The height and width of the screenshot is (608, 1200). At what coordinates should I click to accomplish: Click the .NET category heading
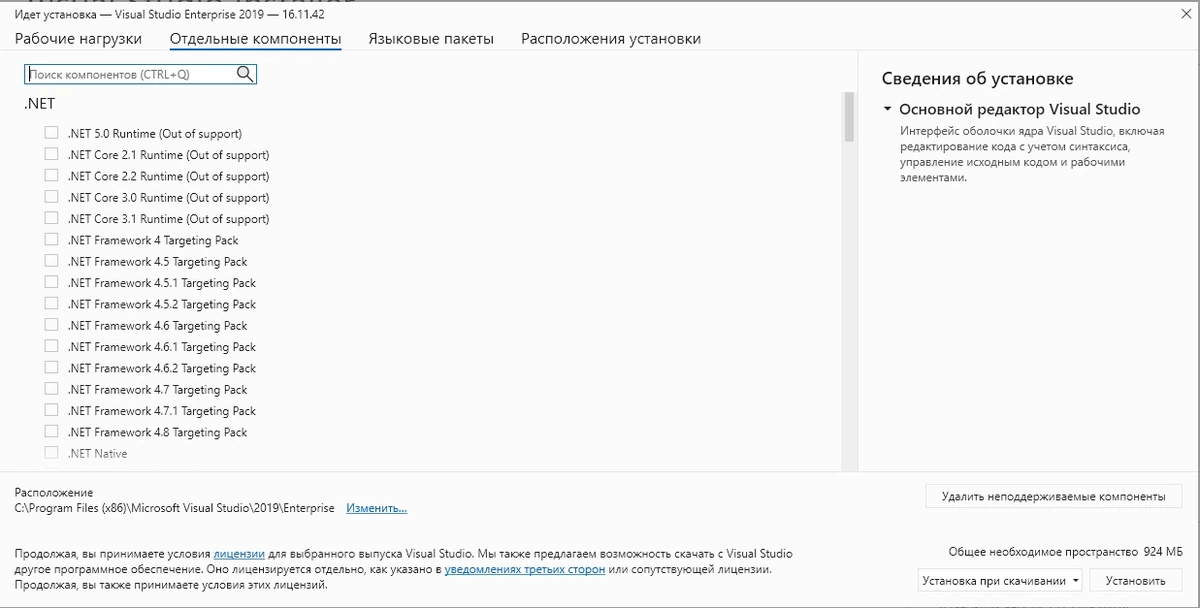pyautogui.click(x=39, y=103)
